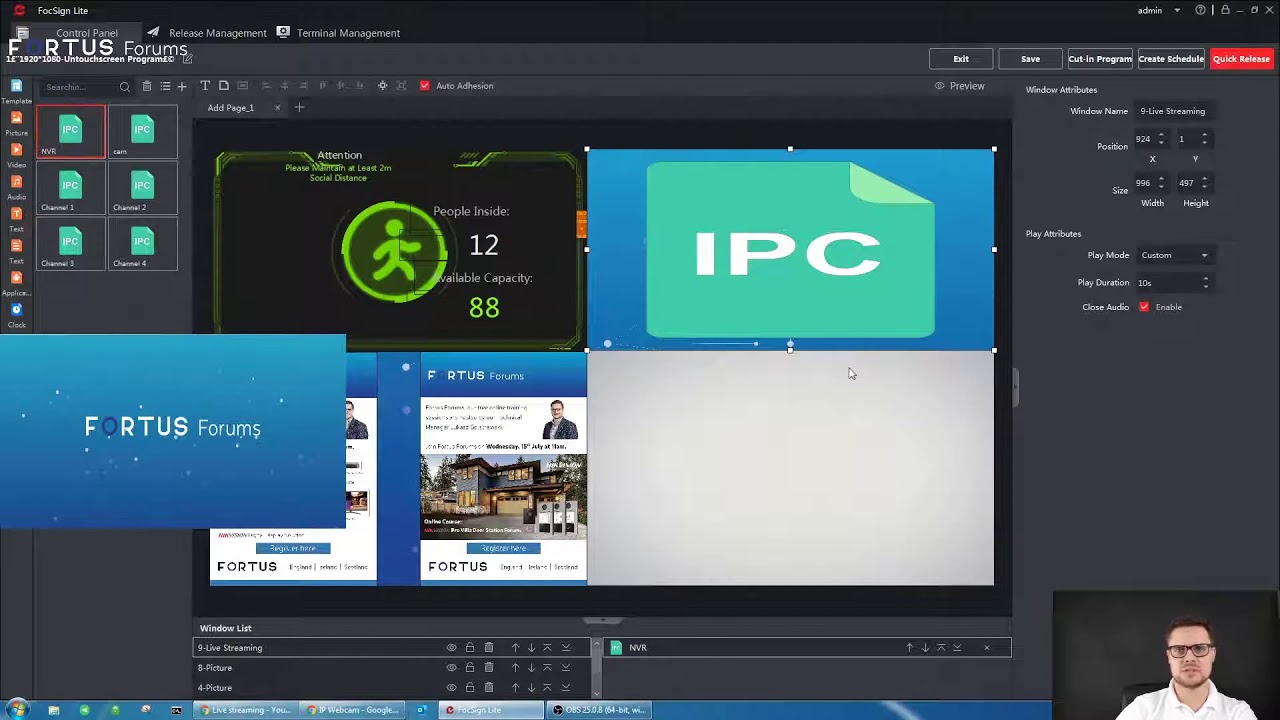Screen dimensions: 1280x720
Task: Open IP Webcam Chrome taskbar item
Action: click(x=353, y=710)
